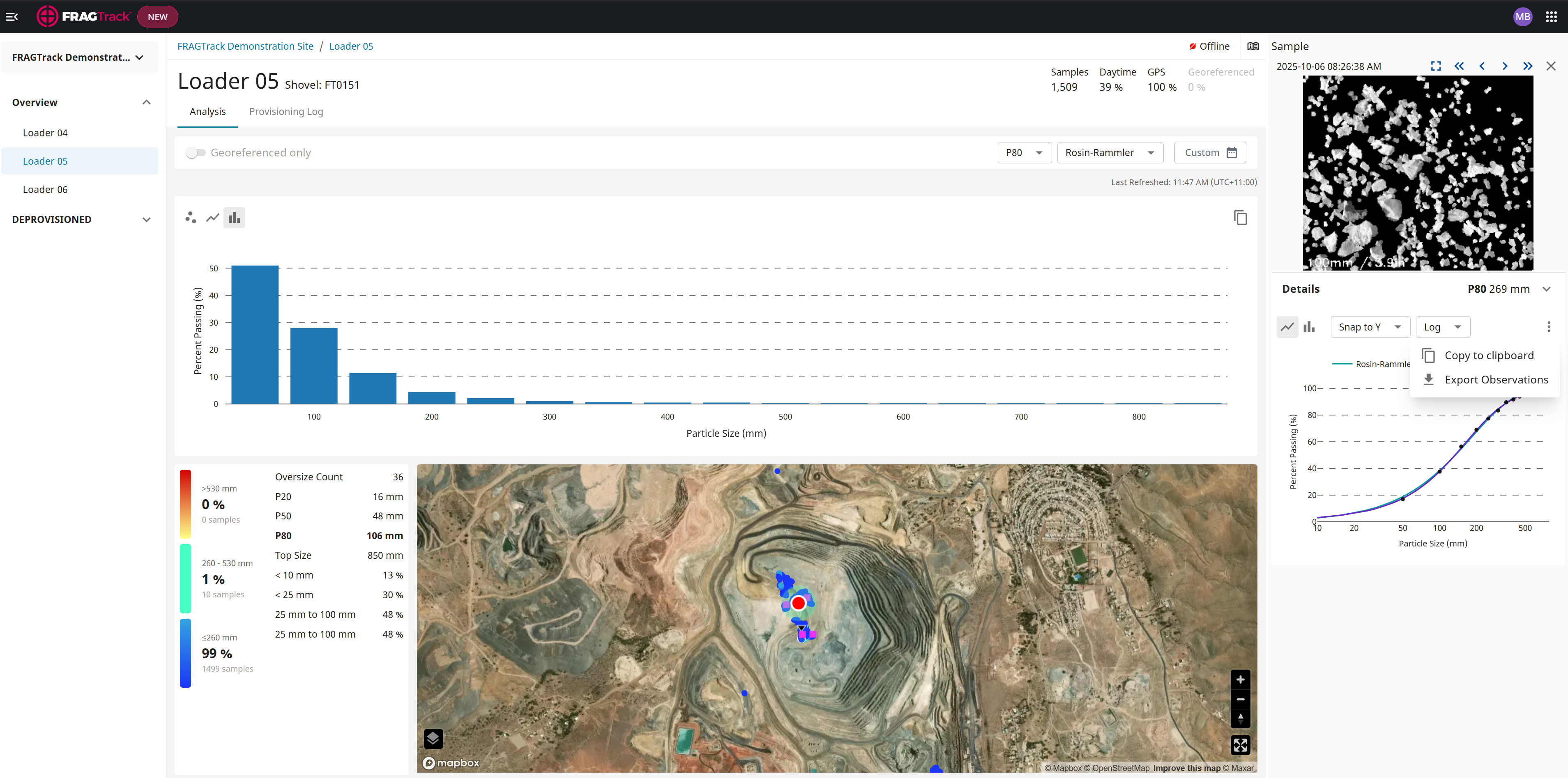This screenshot has width=1568, height=778.
Task: Open the map layers selector
Action: pyautogui.click(x=433, y=739)
